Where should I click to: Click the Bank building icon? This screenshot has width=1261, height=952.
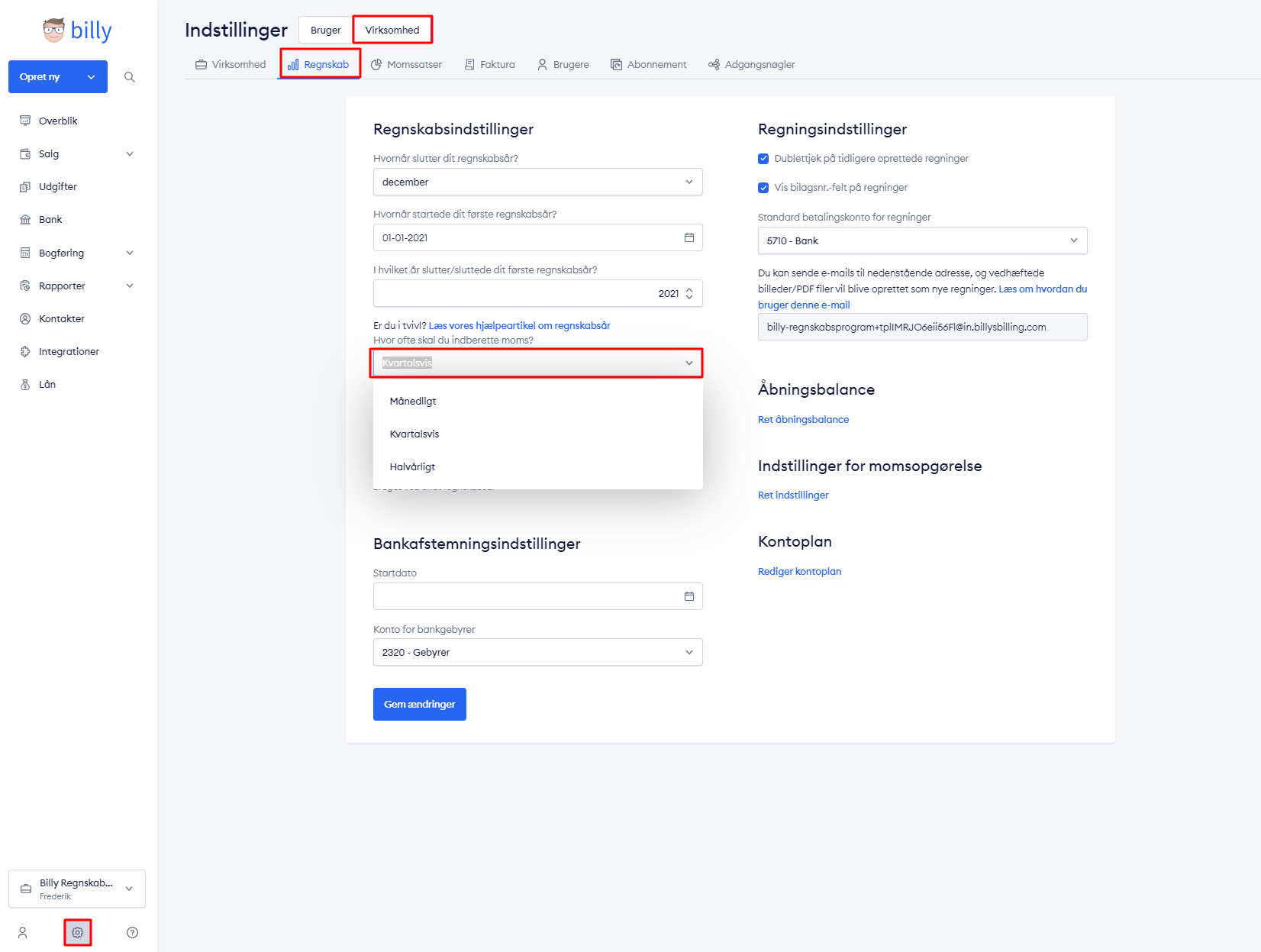[25, 220]
